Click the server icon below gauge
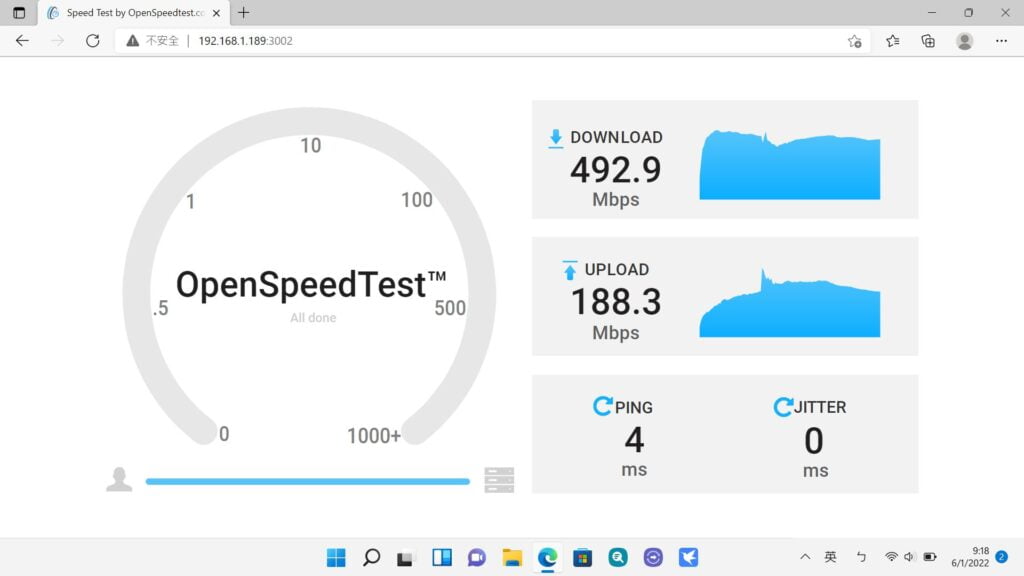Image resolution: width=1024 pixels, height=576 pixels. tap(499, 480)
